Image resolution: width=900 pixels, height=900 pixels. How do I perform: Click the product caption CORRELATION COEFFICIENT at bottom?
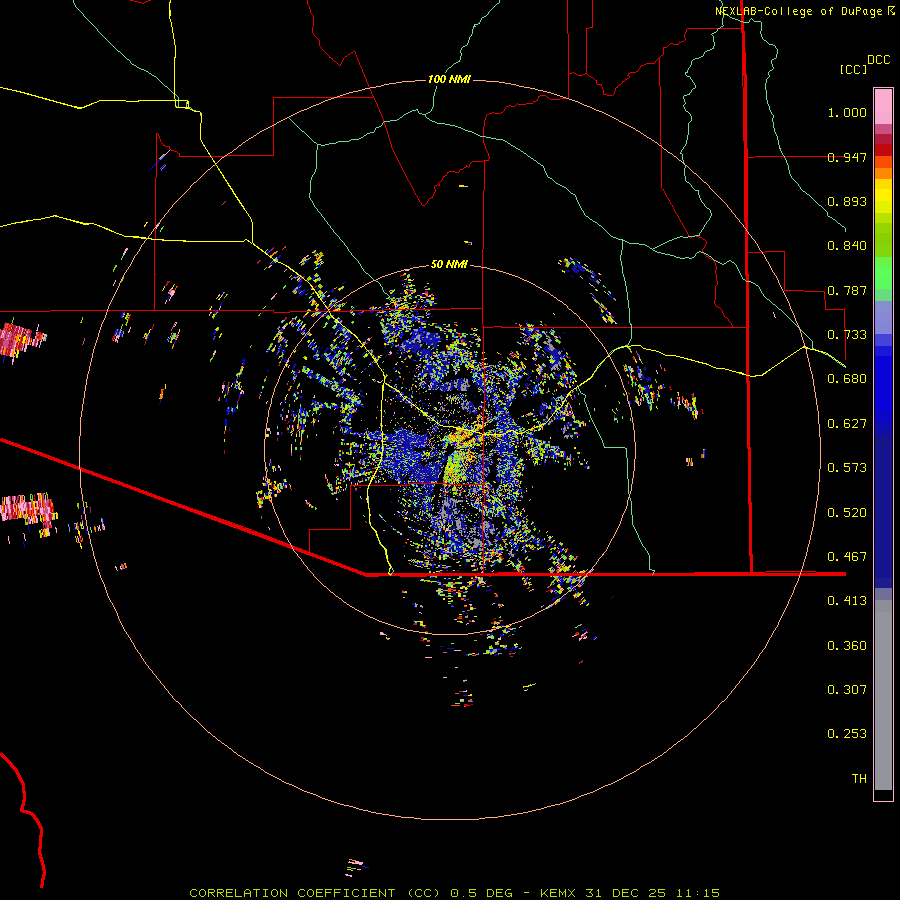pos(292,893)
